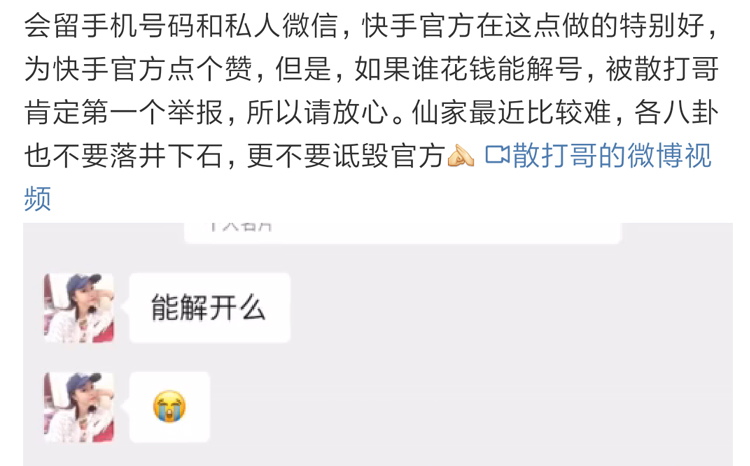Click the phrase 肯定第一个举报
The height and width of the screenshot is (466, 750).
click(x=124, y=112)
